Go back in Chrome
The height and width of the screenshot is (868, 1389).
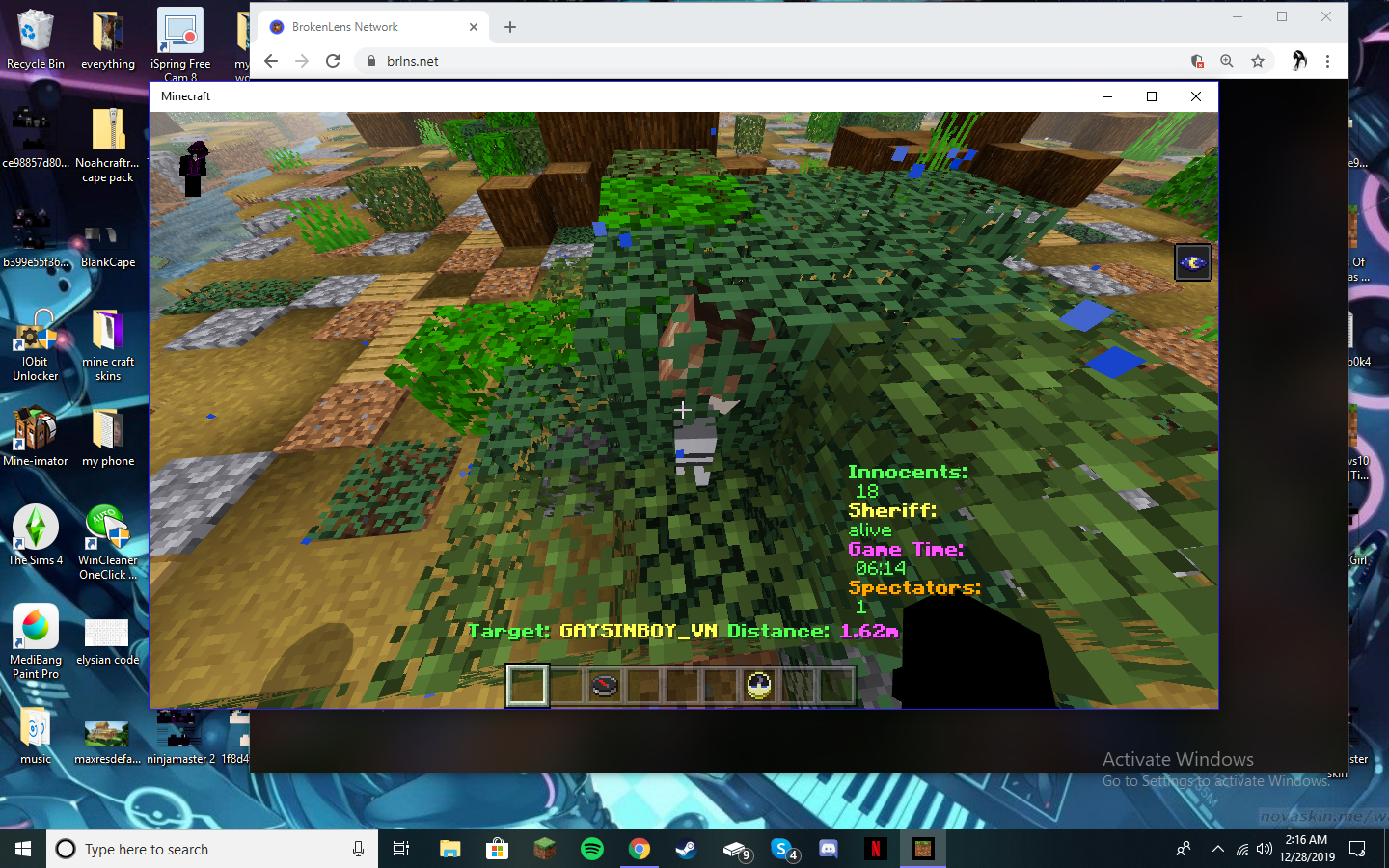click(271, 61)
